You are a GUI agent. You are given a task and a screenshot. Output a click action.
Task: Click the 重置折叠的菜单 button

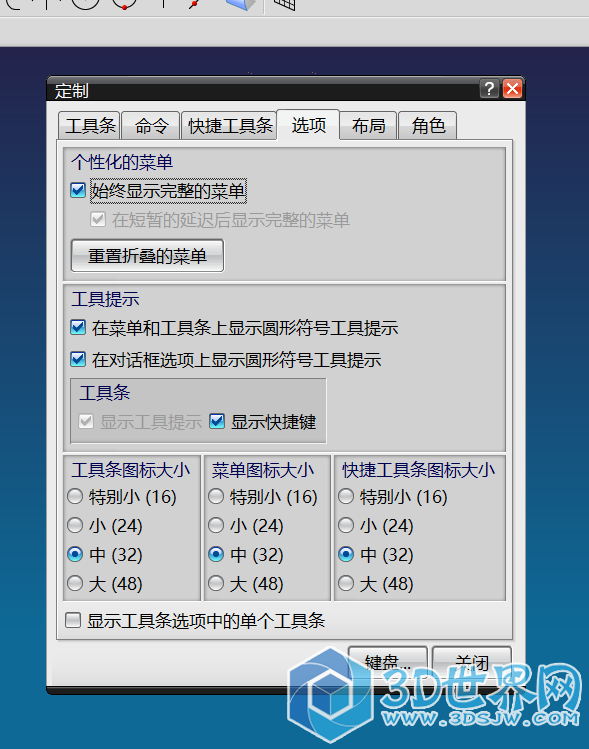tap(147, 256)
